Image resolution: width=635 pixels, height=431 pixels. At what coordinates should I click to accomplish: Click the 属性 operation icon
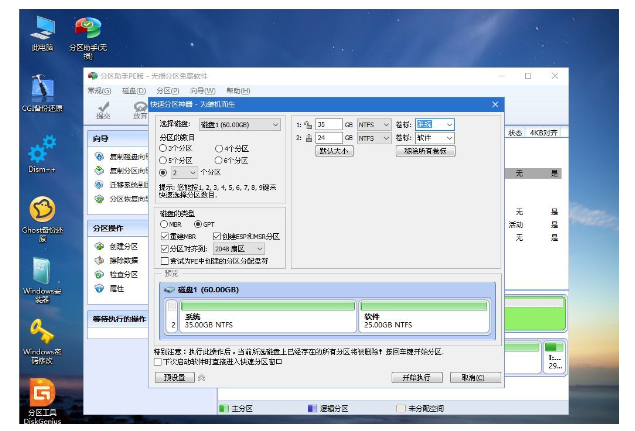coord(99,288)
